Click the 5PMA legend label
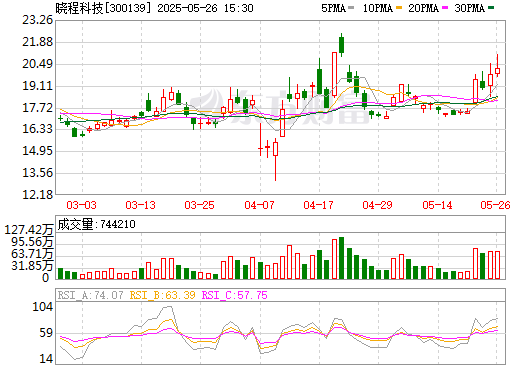The width and height of the screenshot is (520, 365). click(333, 8)
